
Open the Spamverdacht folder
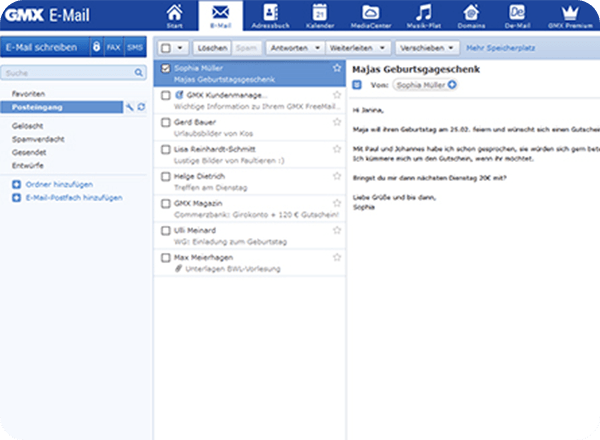click(x=38, y=139)
